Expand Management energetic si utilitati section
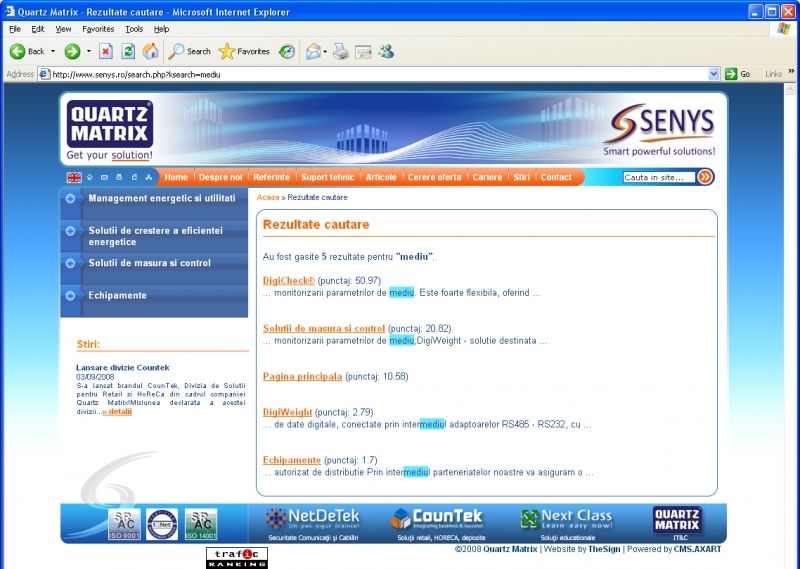Screen dimensions: 800x569 [70, 199]
